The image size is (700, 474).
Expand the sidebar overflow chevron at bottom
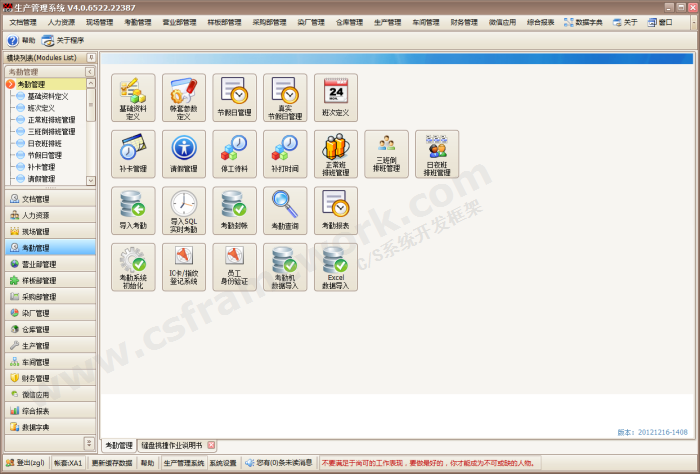coord(88,442)
